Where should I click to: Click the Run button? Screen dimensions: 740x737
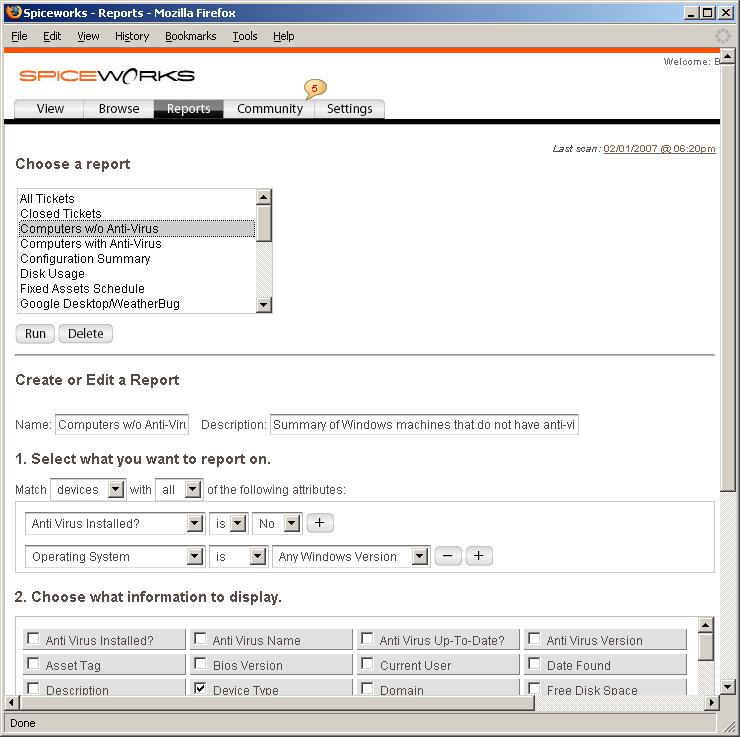pyautogui.click(x=35, y=334)
